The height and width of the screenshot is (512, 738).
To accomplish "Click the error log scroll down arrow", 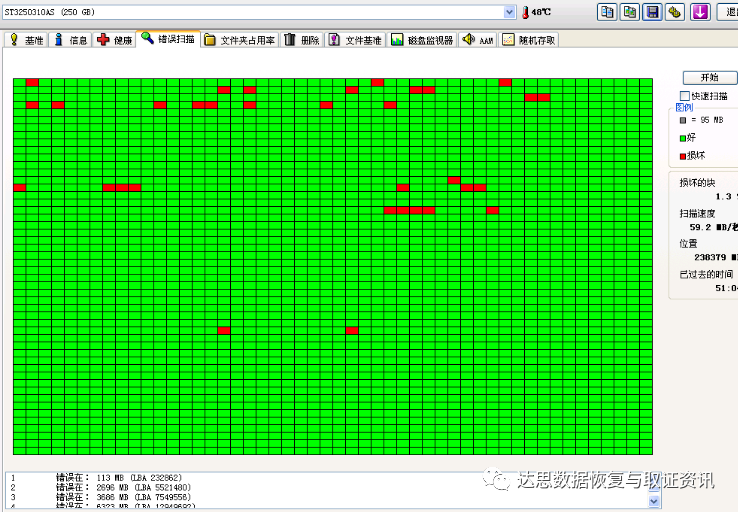I will click(654, 502).
